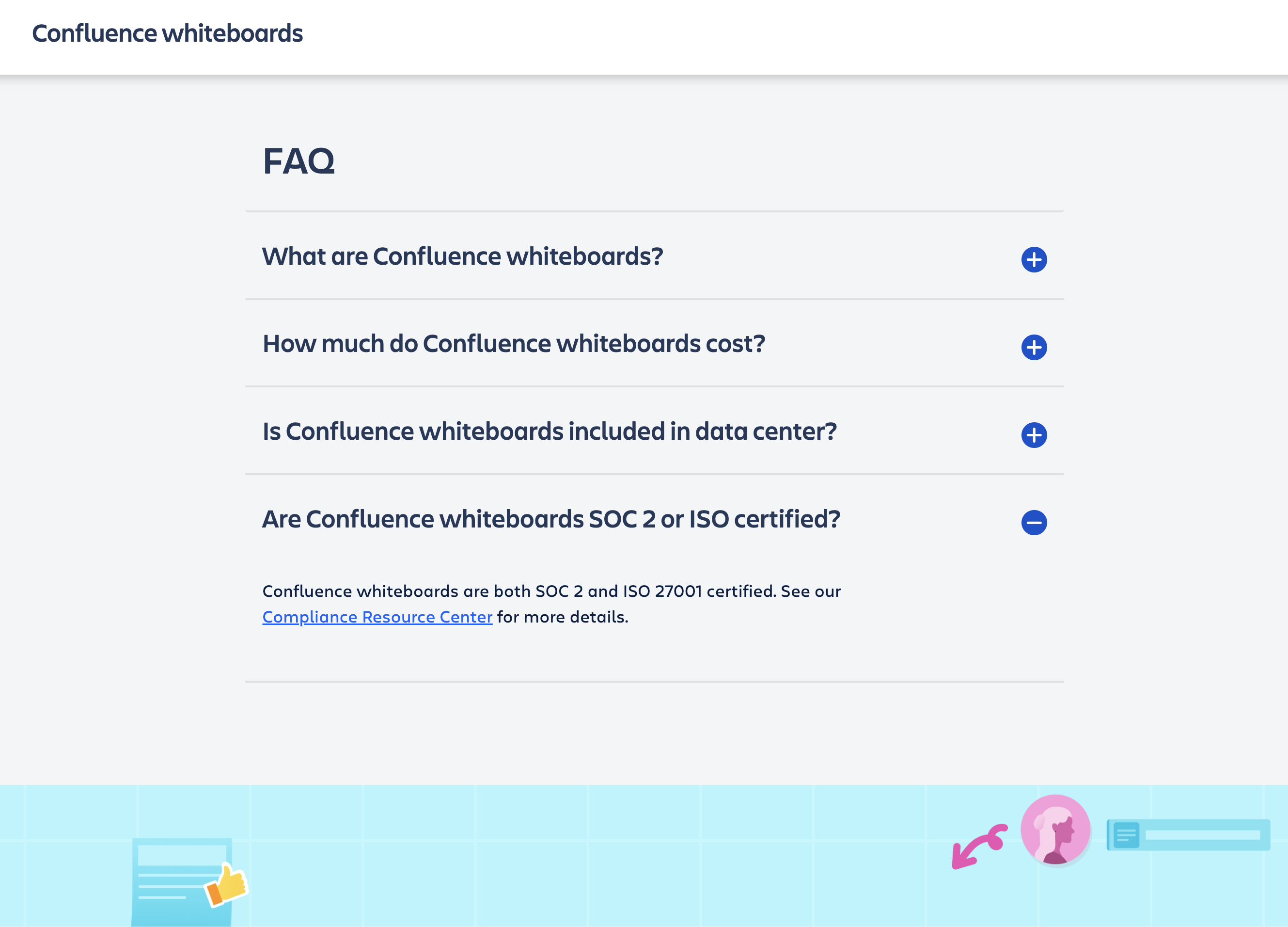Image resolution: width=1288 pixels, height=927 pixels.
Task: Click the white bar in the blue comment card
Action: 1202,835
